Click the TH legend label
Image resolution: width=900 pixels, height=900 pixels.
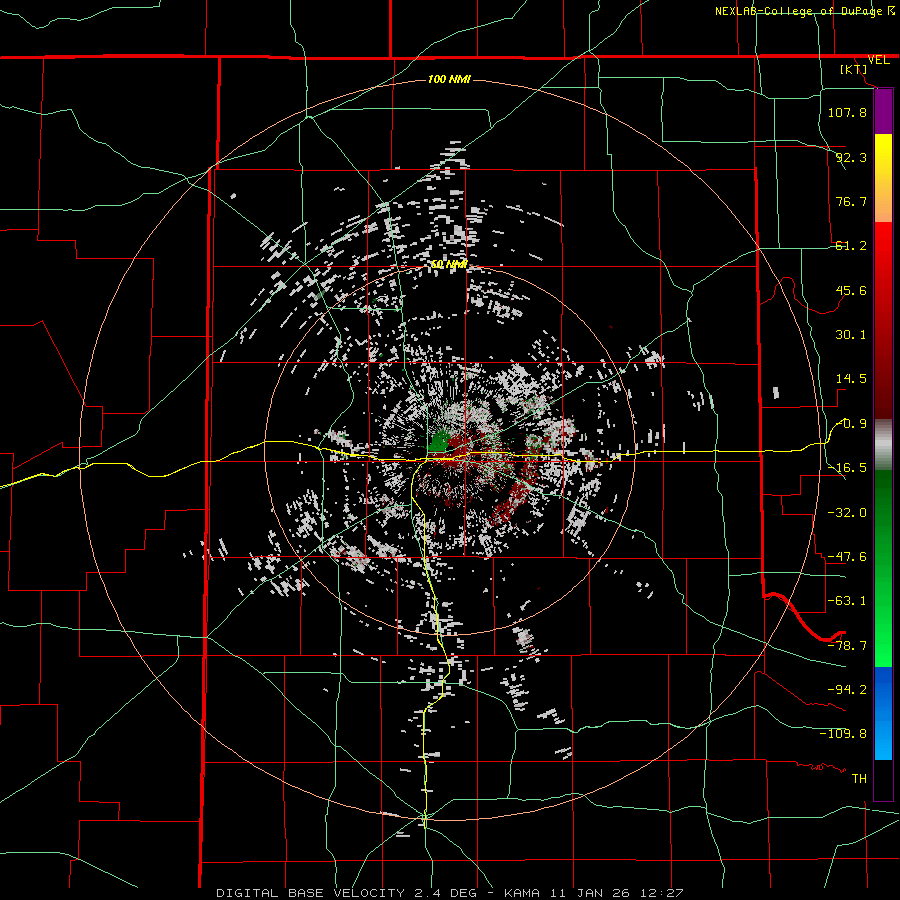coord(859,778)
